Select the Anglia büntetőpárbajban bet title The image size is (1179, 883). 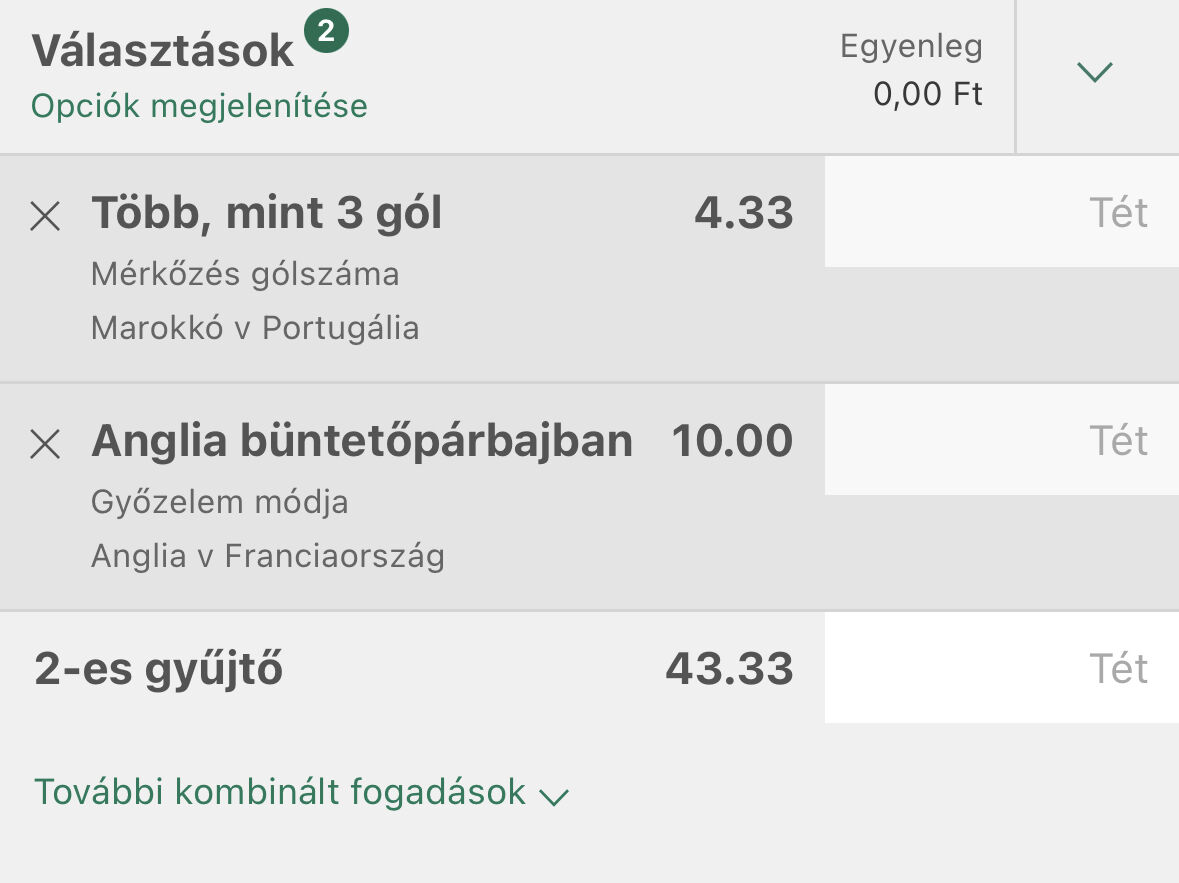pos(361,441)
